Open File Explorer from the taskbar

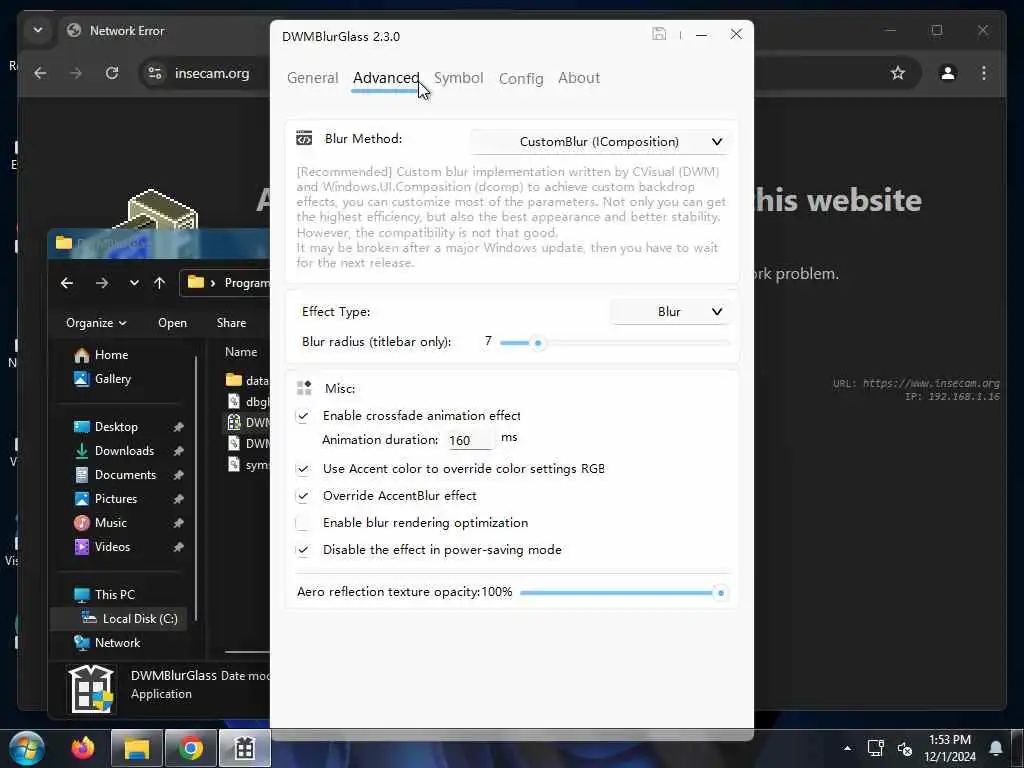click(x=136, y=748)
